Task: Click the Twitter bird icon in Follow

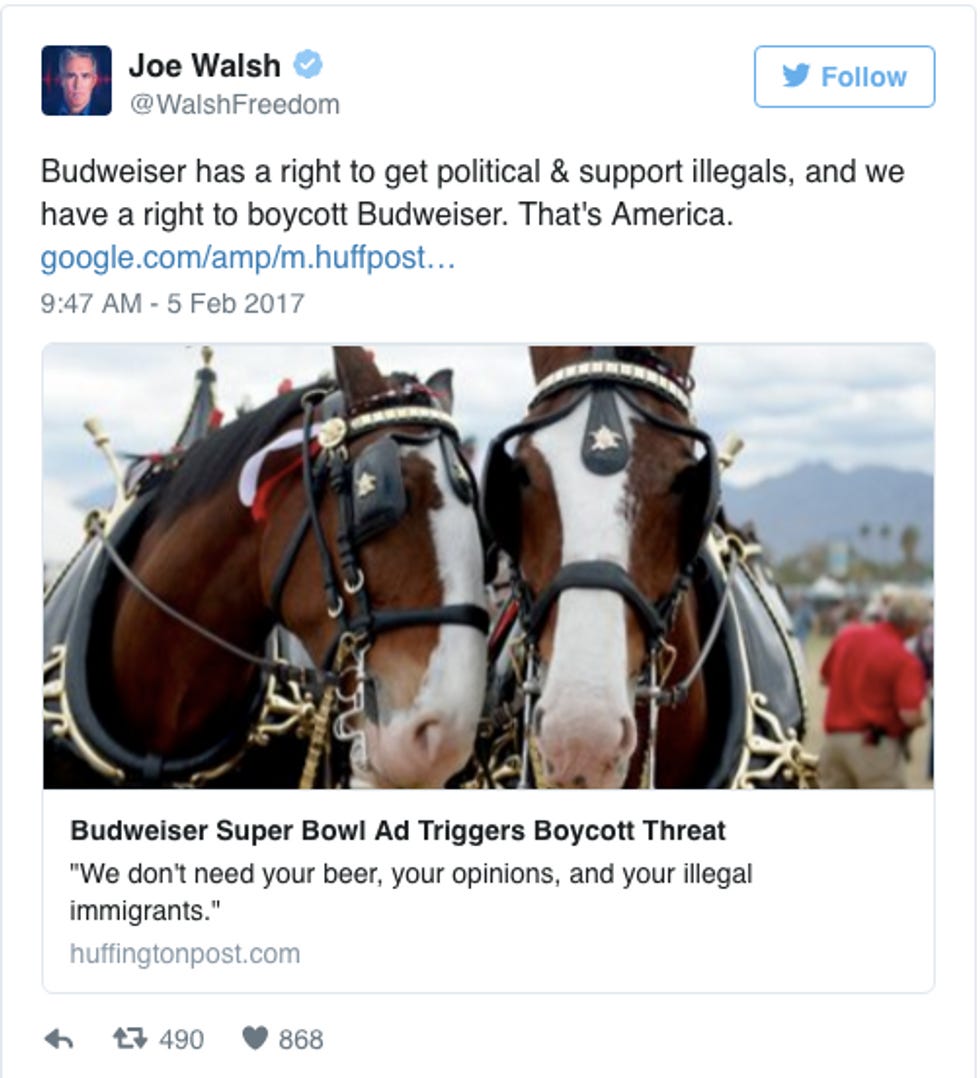Action: click(x=796, y=76)
